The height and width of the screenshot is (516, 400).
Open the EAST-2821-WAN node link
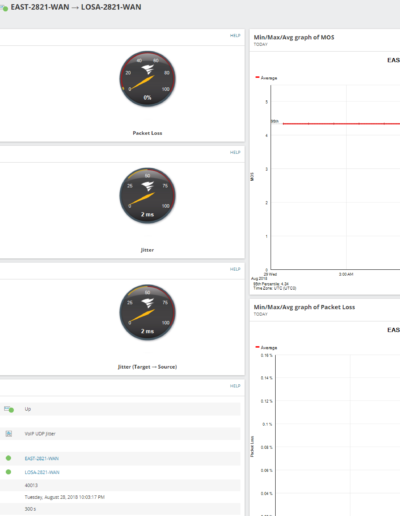(42, 459)
